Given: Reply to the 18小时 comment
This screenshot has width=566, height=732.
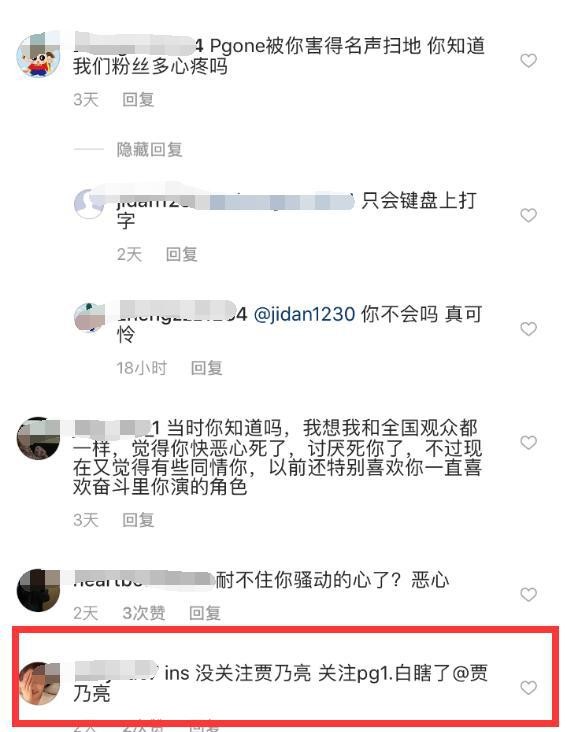Looking at the screenshot, I should click(206, 368).
